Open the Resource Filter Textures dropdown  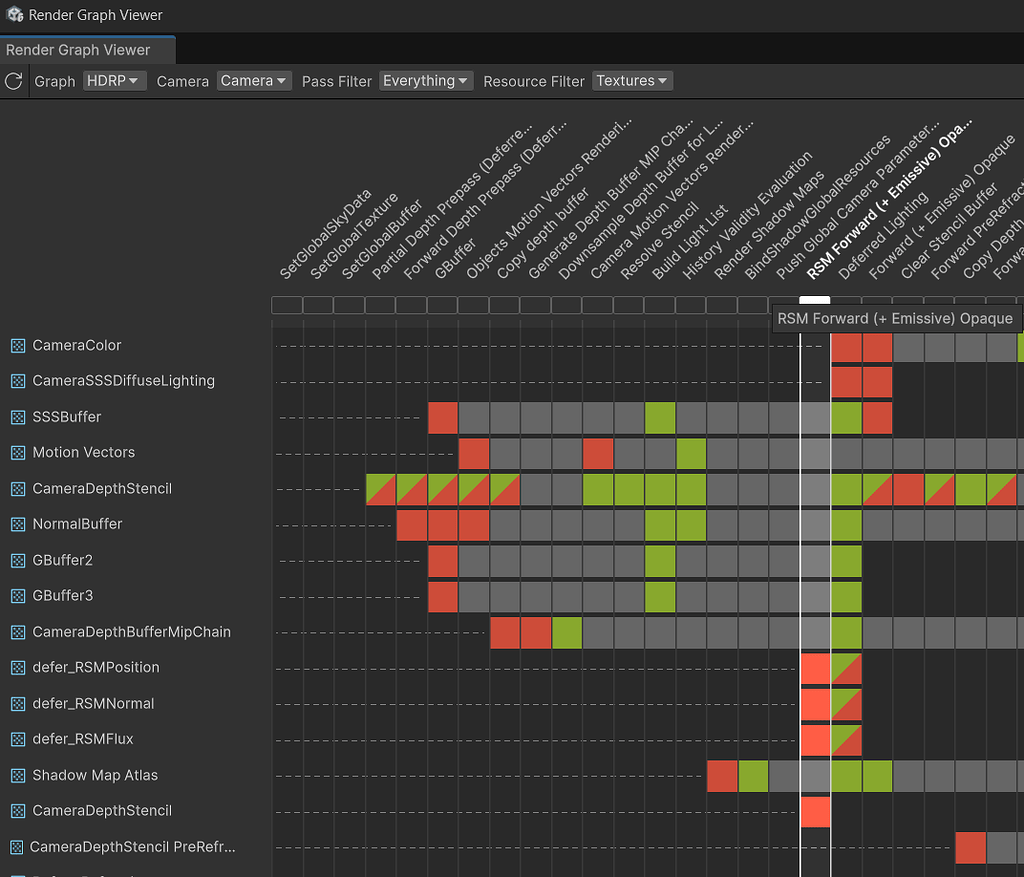tap(631, 81)
